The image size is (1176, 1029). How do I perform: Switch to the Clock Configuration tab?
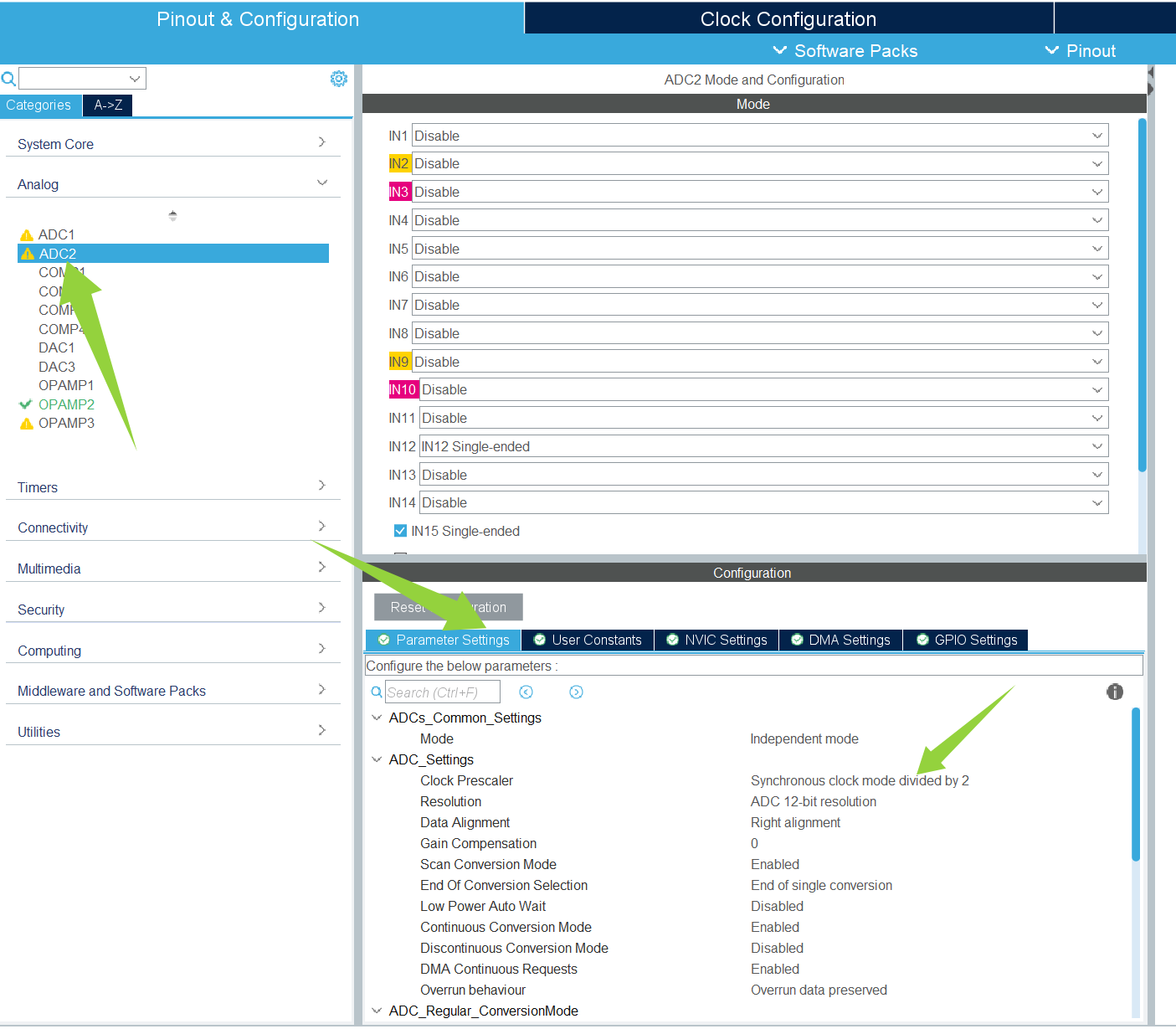(x=788, y=18)
